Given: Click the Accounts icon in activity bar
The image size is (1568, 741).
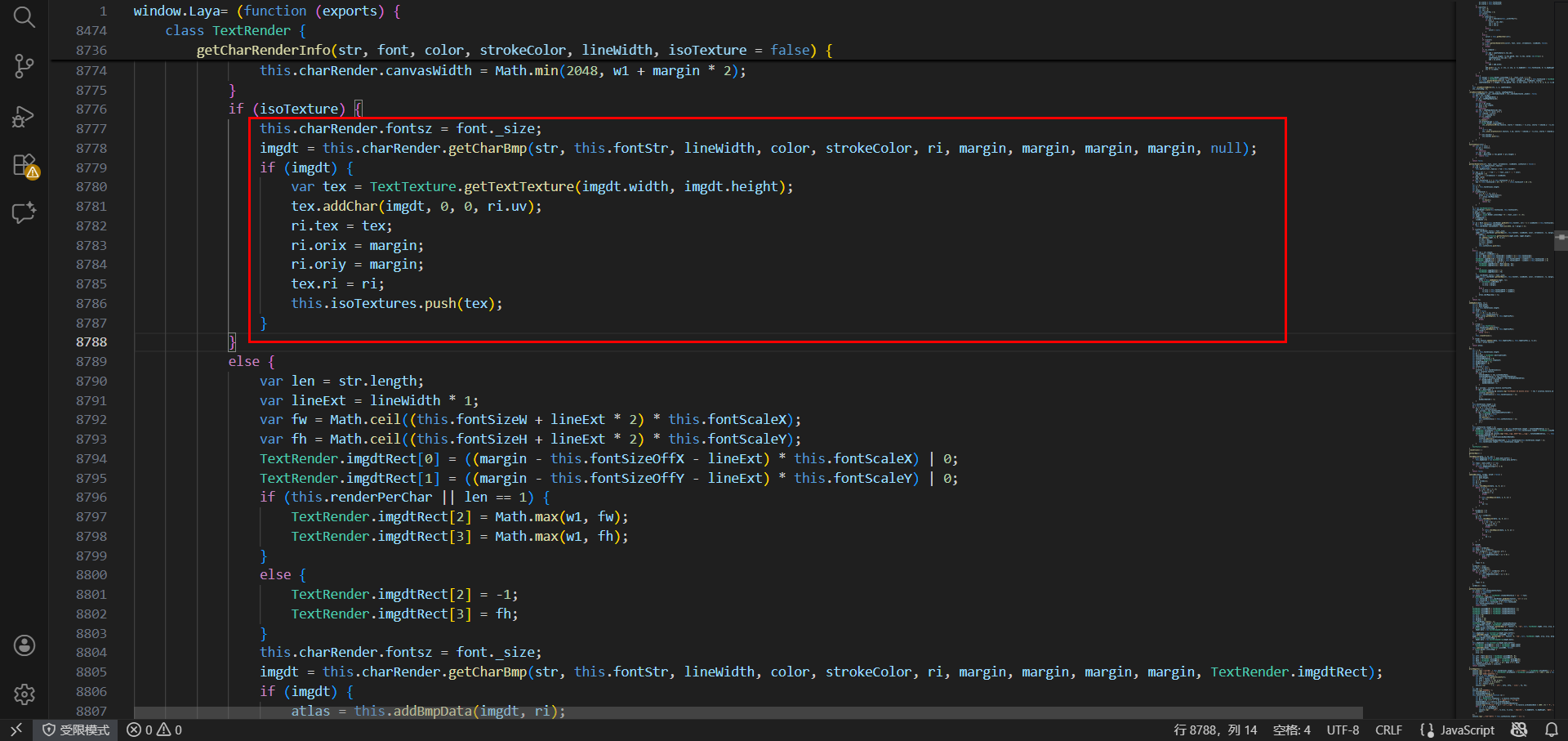Looking at the screenshot, I should coord(24,645).
